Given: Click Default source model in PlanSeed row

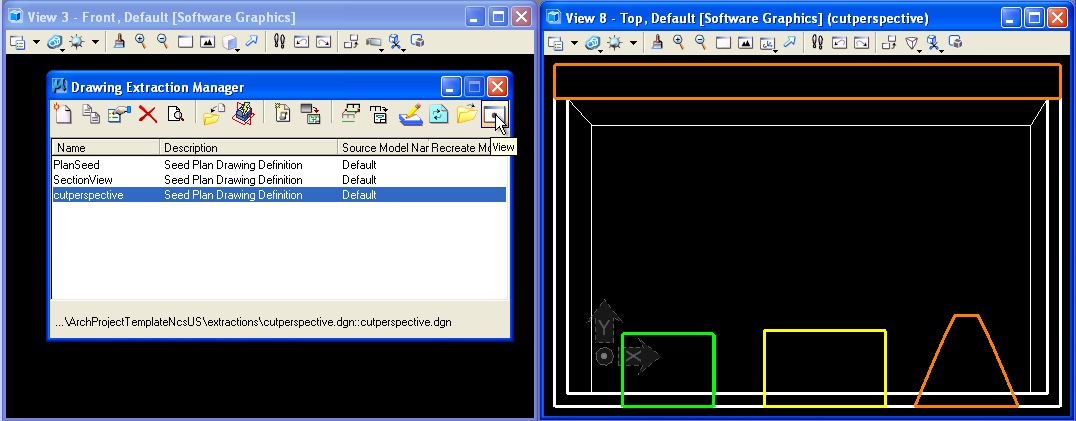Looking at the screenshot, I should coord(360,165).
